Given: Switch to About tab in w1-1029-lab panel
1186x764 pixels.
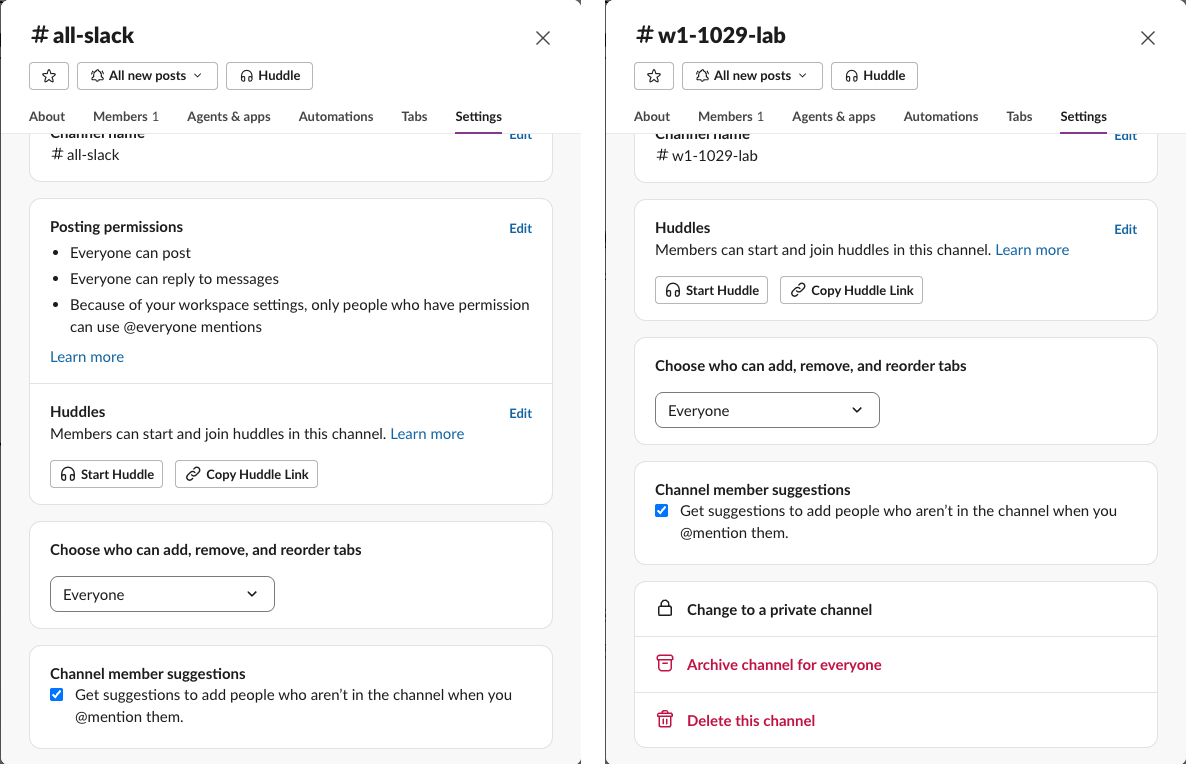Looking at the screenshot, I should point(652,116).
